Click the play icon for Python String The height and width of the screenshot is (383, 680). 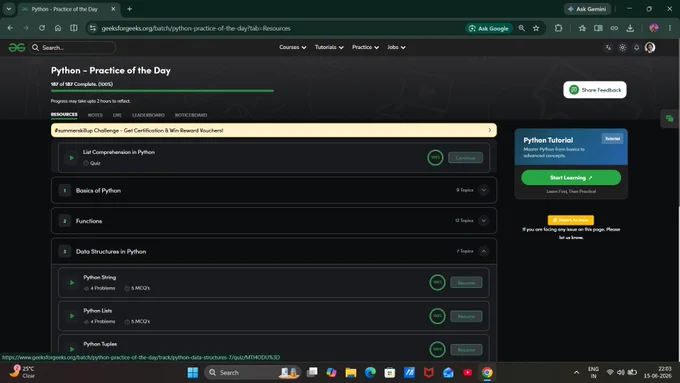pos(72,283)
